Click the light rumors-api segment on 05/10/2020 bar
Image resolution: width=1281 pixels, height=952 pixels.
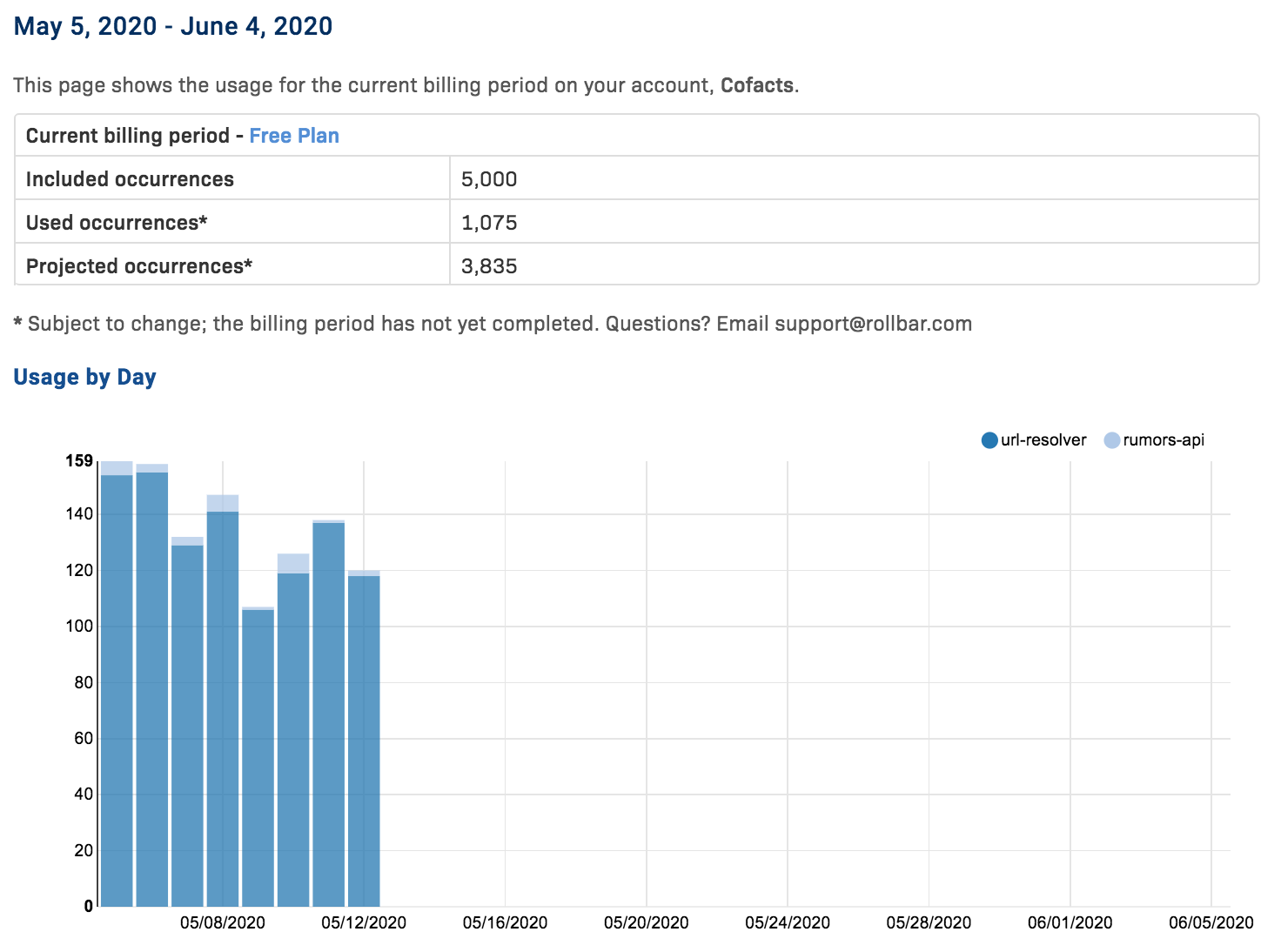[x=293, y=563]
